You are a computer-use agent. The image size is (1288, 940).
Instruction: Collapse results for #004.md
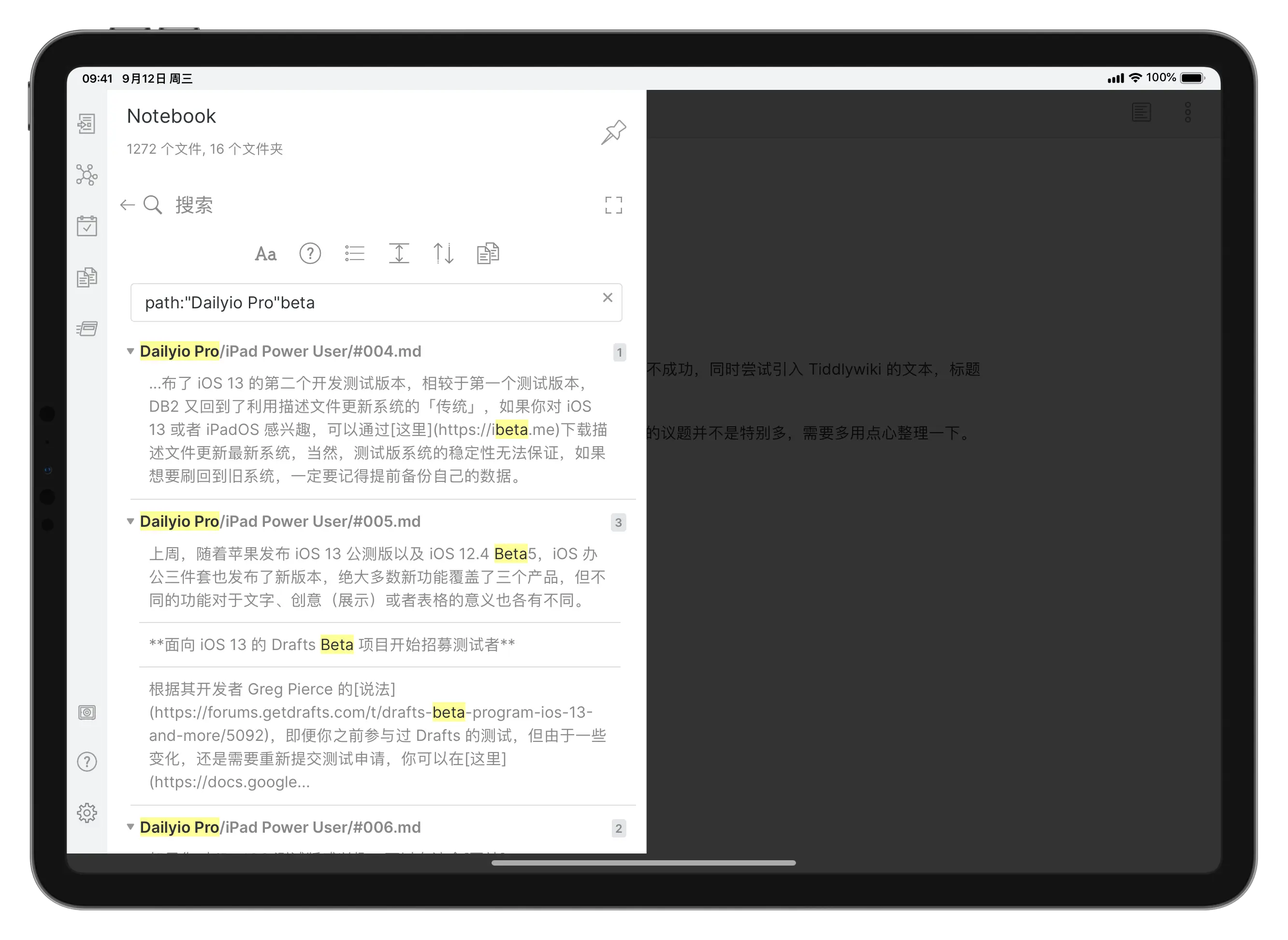[x=130, y=351]
